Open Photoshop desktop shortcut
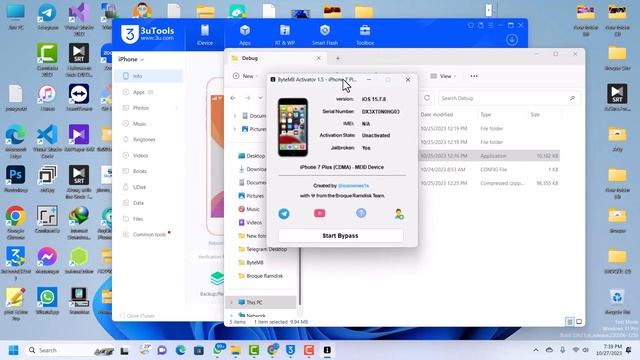640x360 pixels. click(x=16, y=179)
